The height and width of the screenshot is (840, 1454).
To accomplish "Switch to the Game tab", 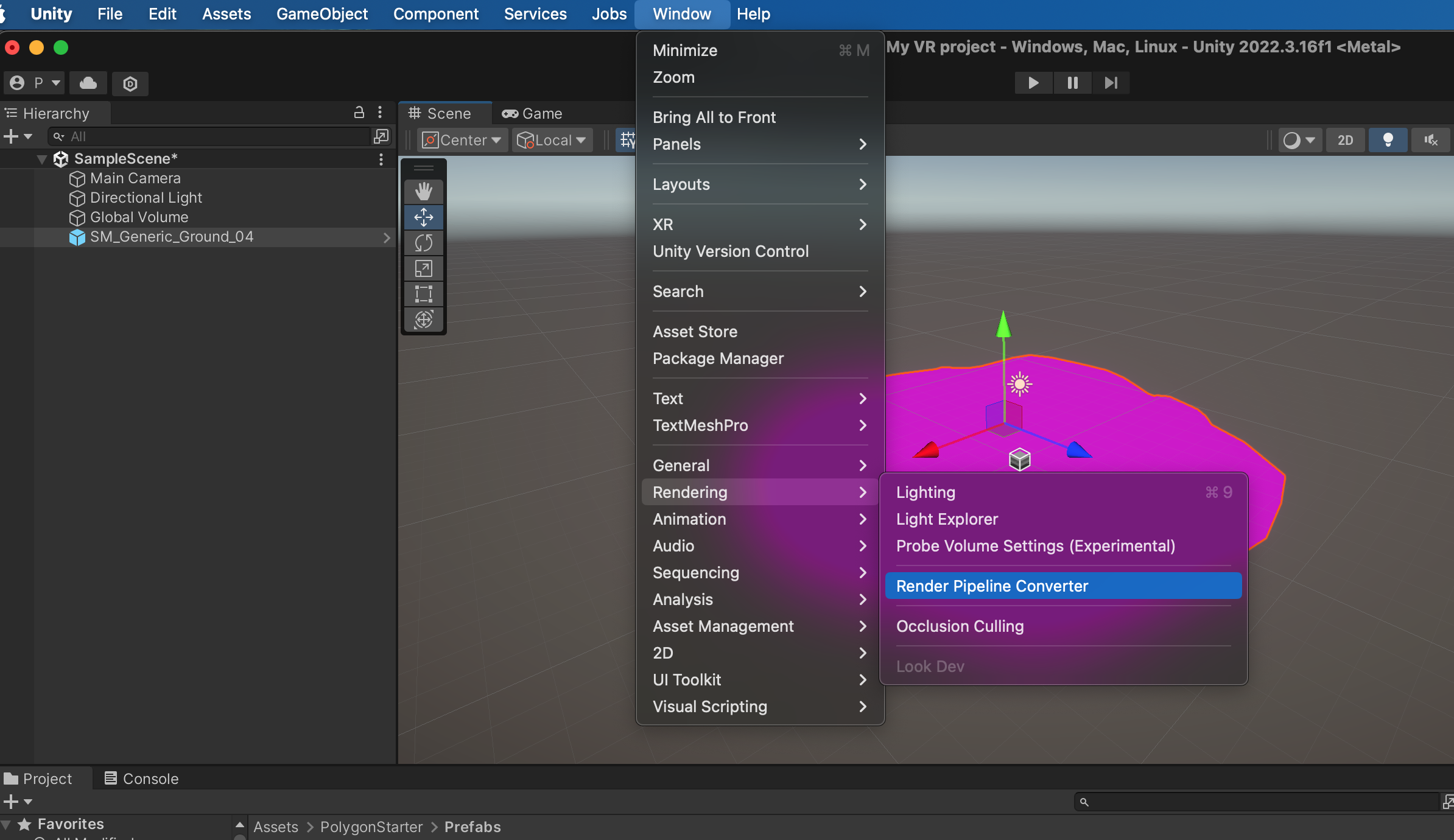I will 533,113.
